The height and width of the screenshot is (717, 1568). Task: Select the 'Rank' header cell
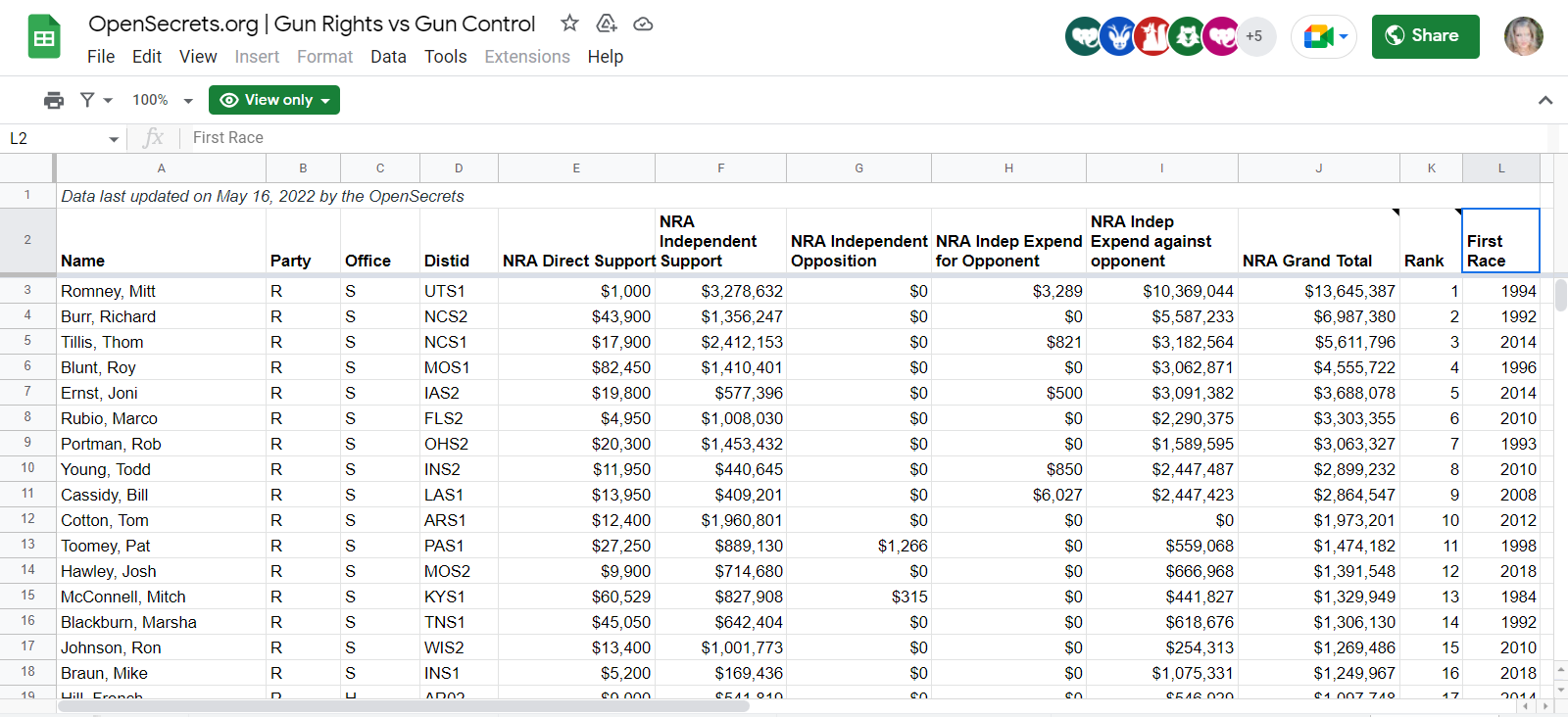point(1431,240)
